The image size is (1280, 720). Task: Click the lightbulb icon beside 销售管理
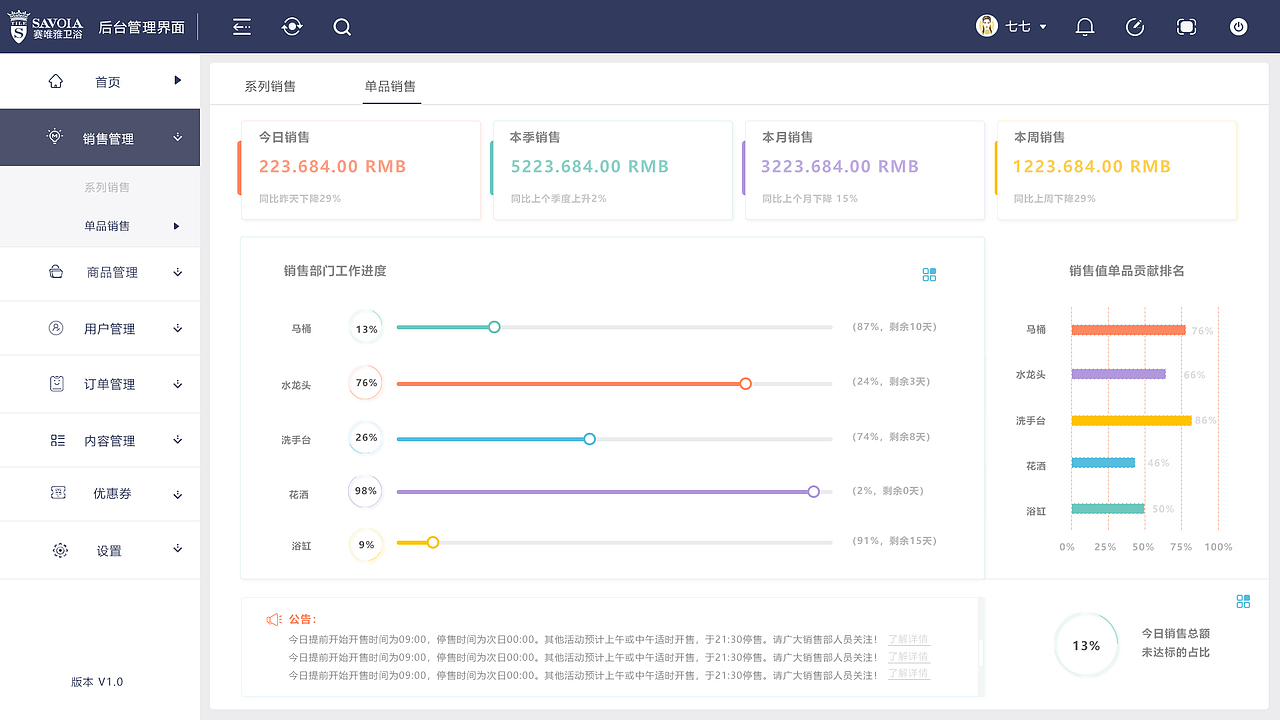[x=55, y=137]
